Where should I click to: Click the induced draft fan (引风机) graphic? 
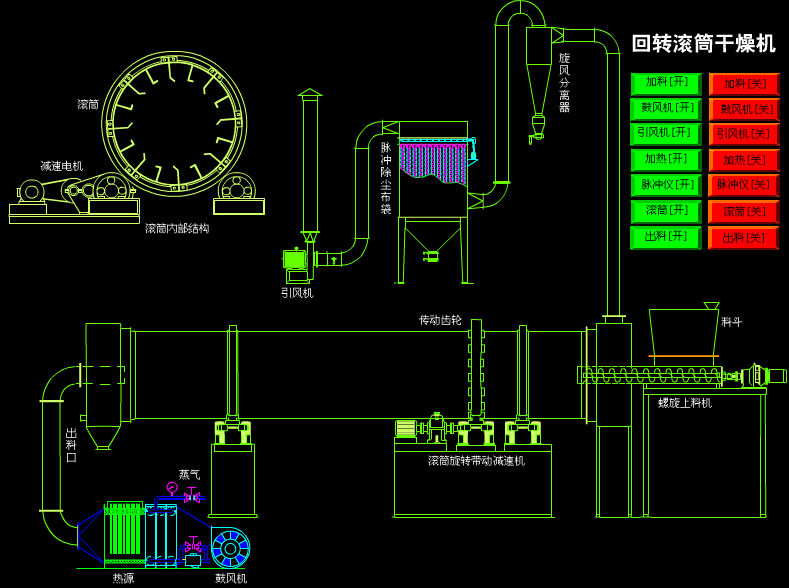[x=295, y=261]
